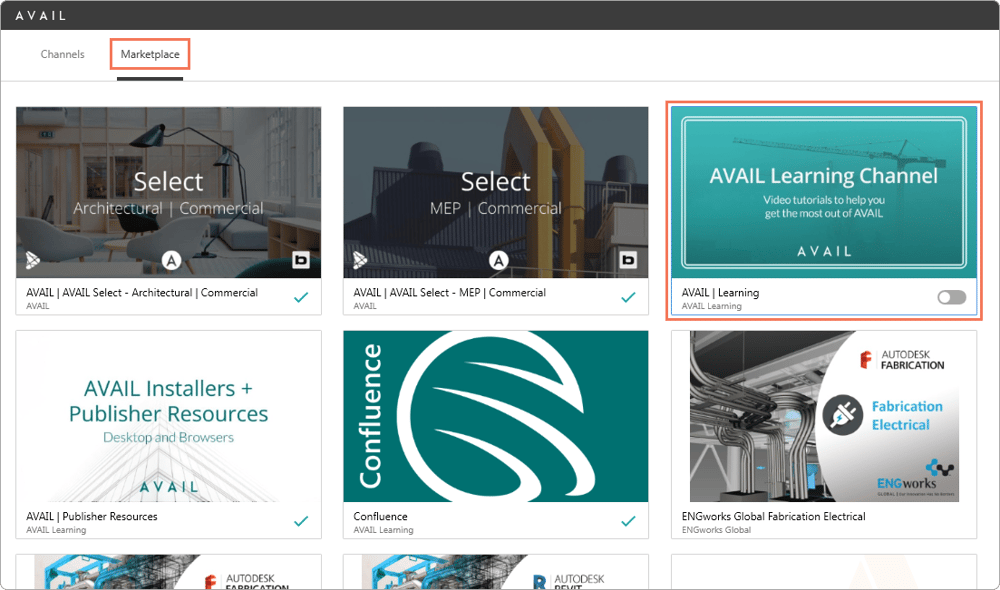Click the Autodesk 'A' icon on Architectural card
The height and width of the screenshot is (590, 1000).
[x=171, y=261]
